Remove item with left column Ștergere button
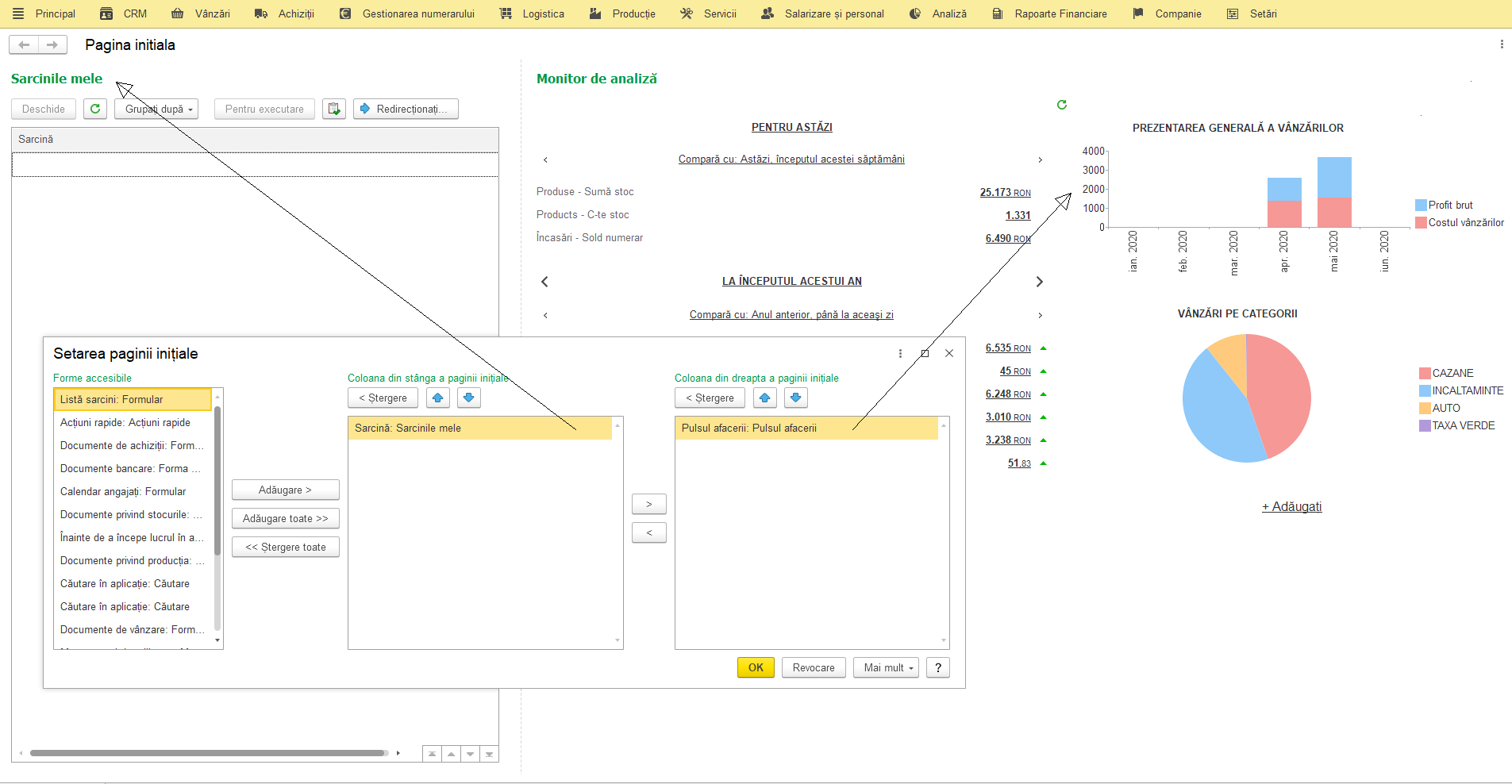The width and height of the screenshot is (1512, 784). coord(383,398)
